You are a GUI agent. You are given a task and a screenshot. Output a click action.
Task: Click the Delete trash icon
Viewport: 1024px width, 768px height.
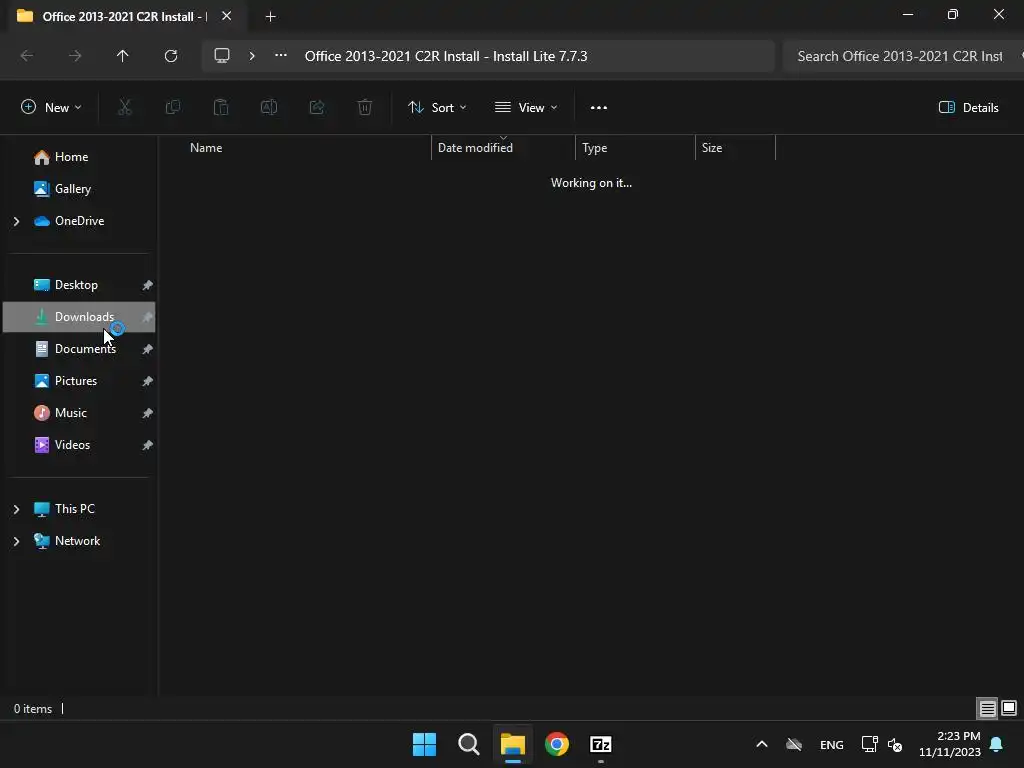tap(365, 108)
